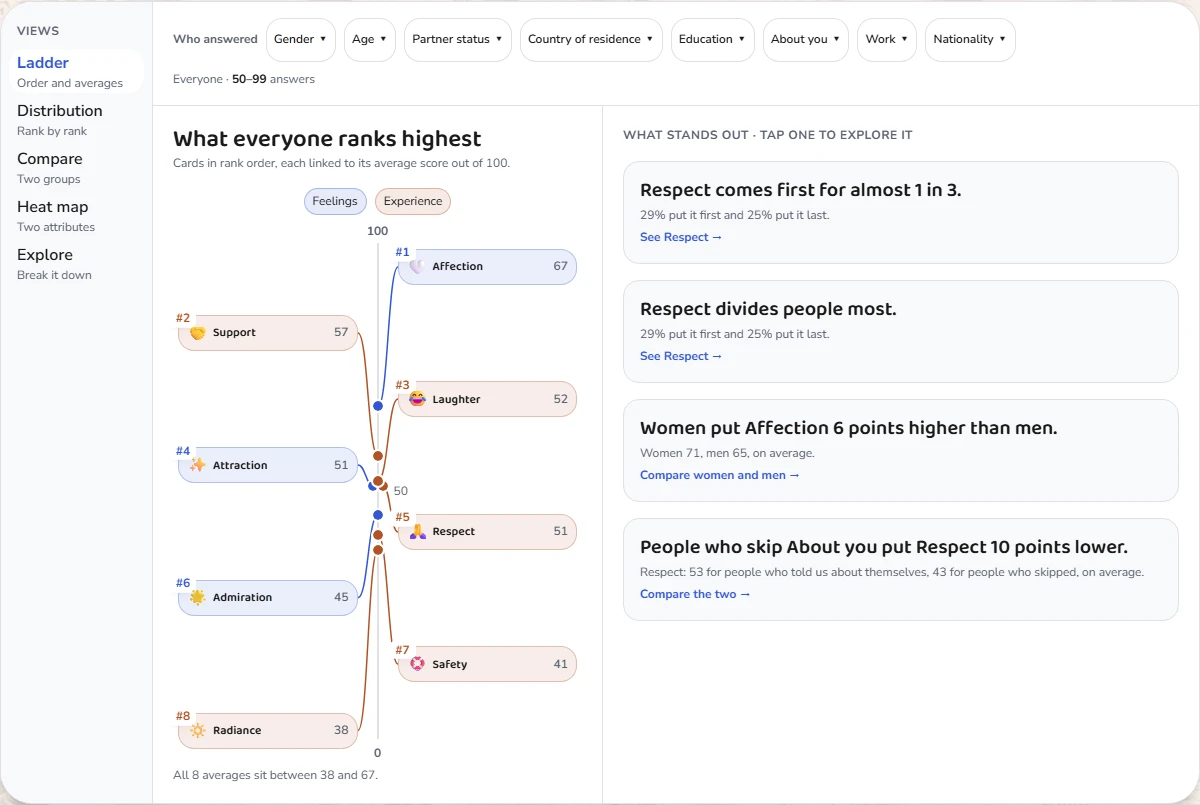Click the 'All 8 averages sit between' note
This screenshot has width=1200, height=805.
point(276,775)
